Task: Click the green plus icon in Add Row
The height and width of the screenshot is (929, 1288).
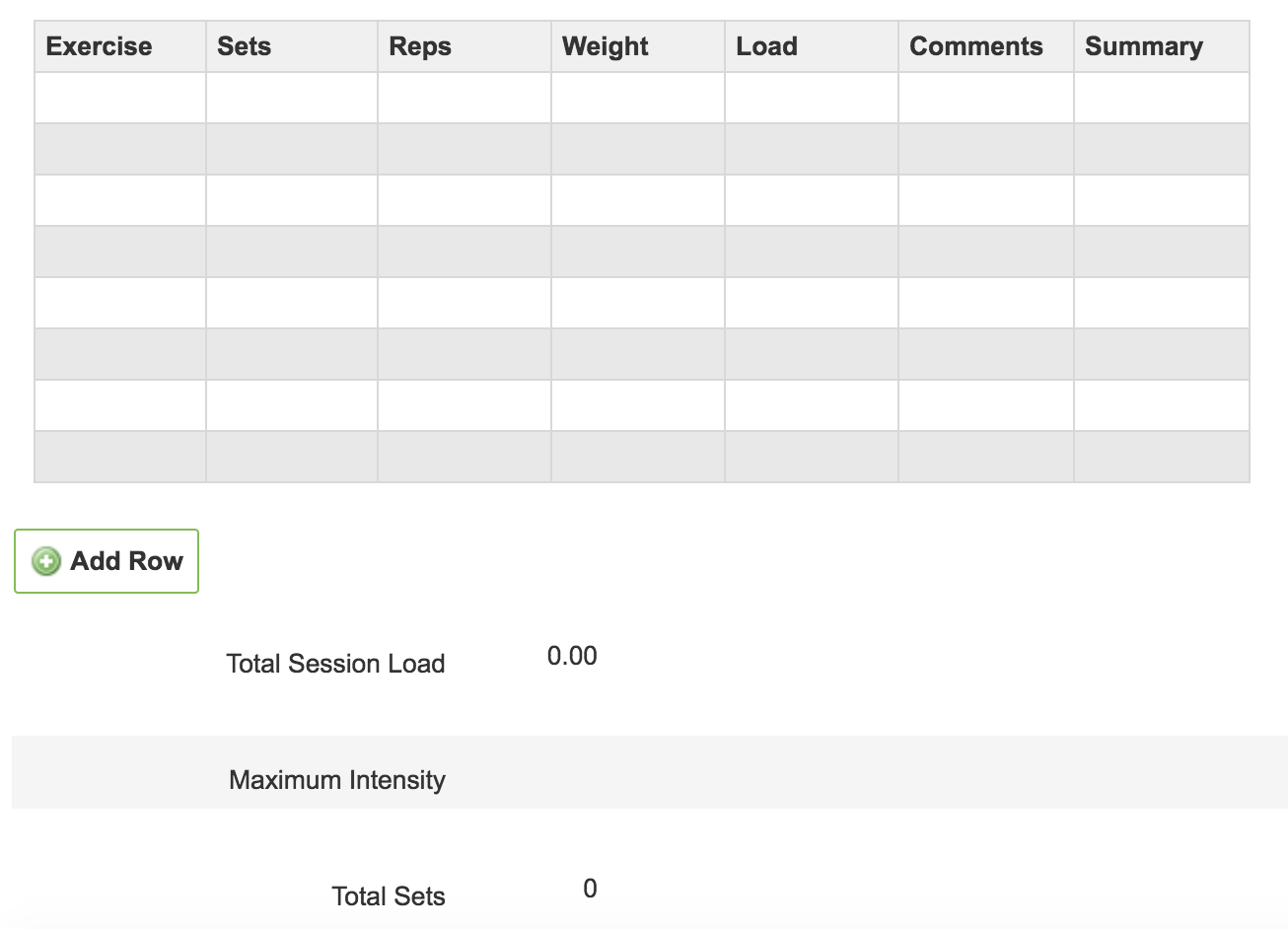Action: coord(45,561)
